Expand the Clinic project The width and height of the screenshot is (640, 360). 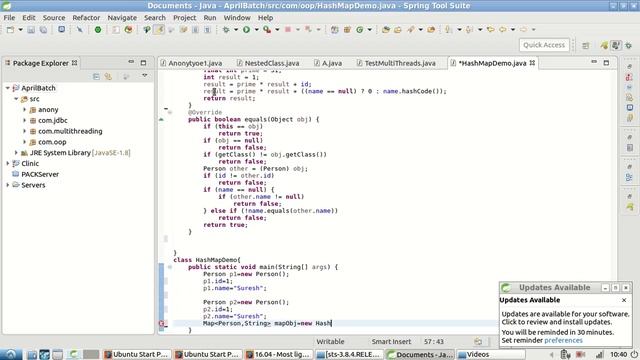[x=8, y=163]
